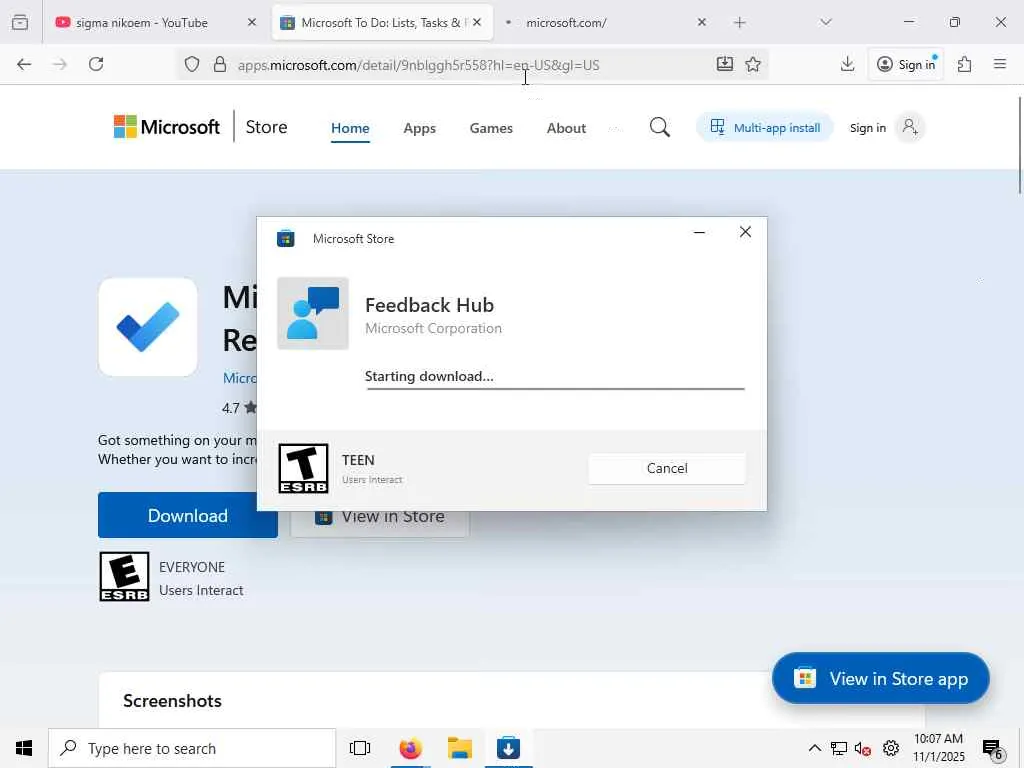Close the Microsoft To Do tab

click(x=477, y=22)
